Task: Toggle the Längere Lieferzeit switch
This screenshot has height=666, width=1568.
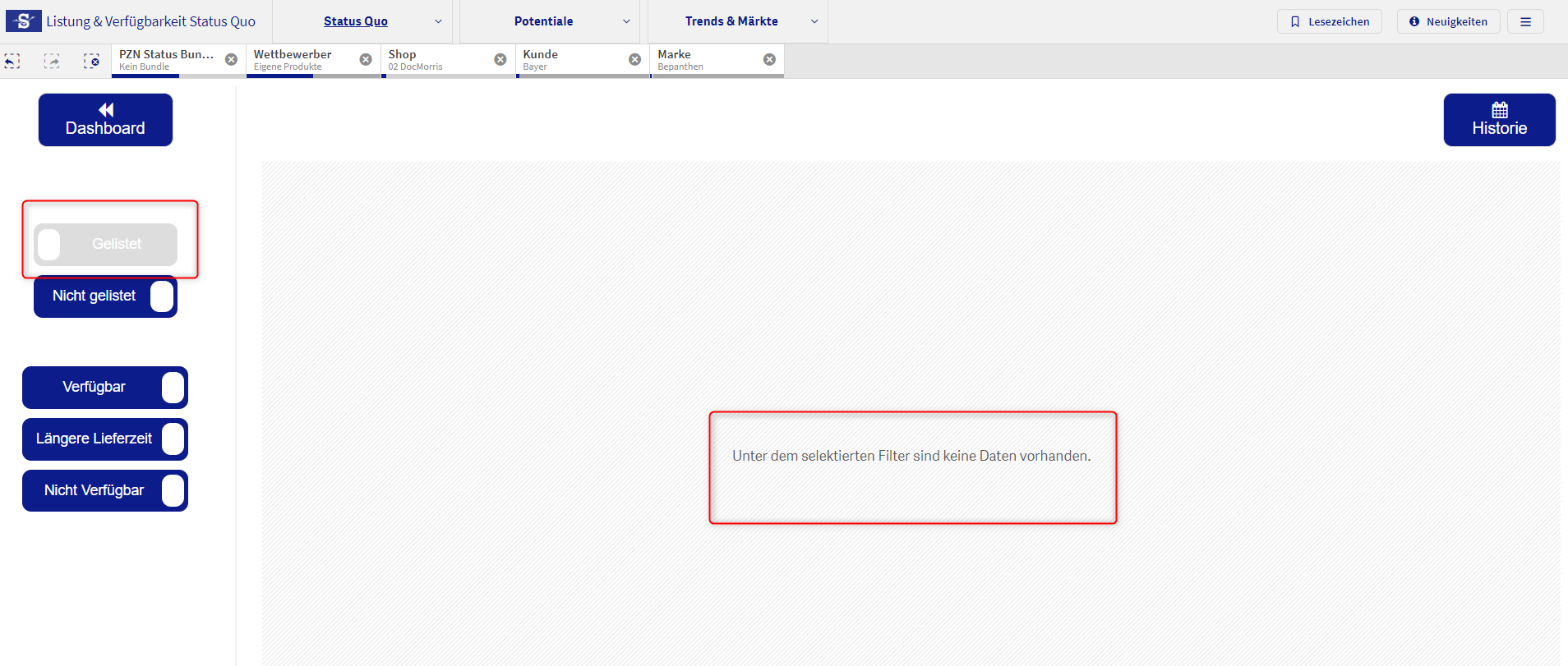Action: [105, 439]
